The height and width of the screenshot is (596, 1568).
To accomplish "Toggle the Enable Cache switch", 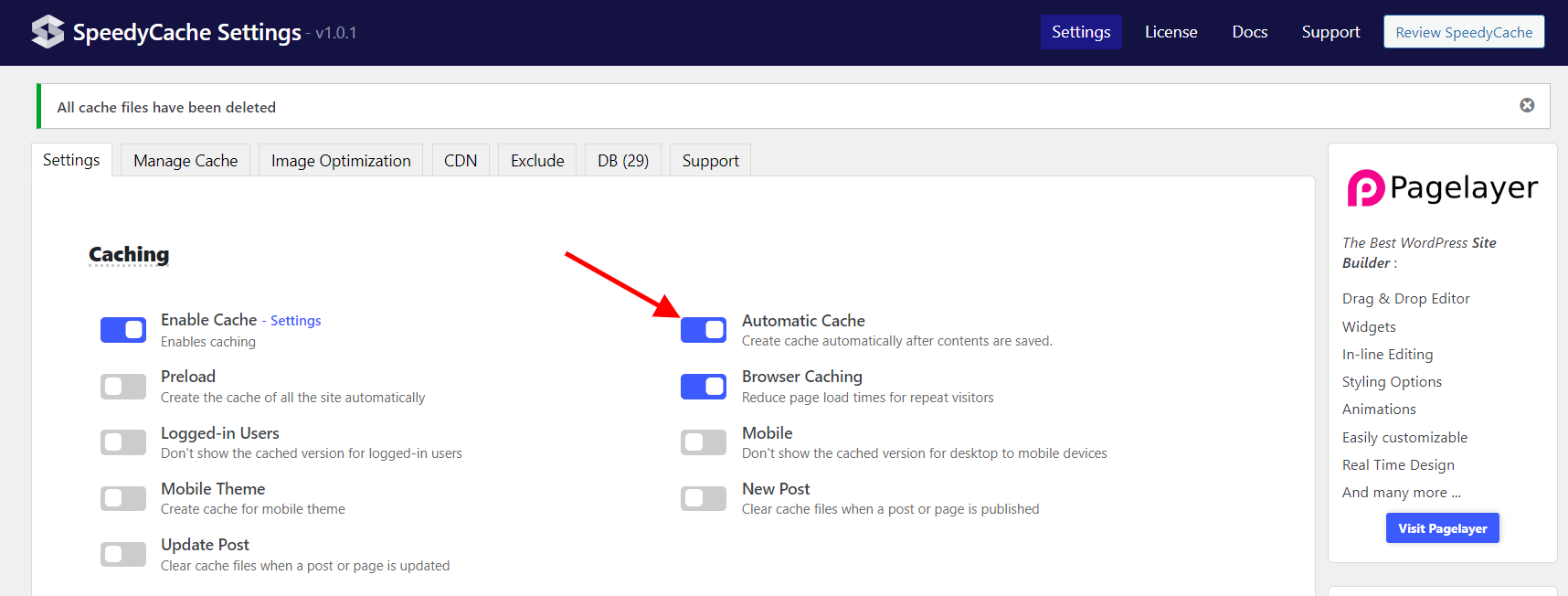I will coord(123,330).
